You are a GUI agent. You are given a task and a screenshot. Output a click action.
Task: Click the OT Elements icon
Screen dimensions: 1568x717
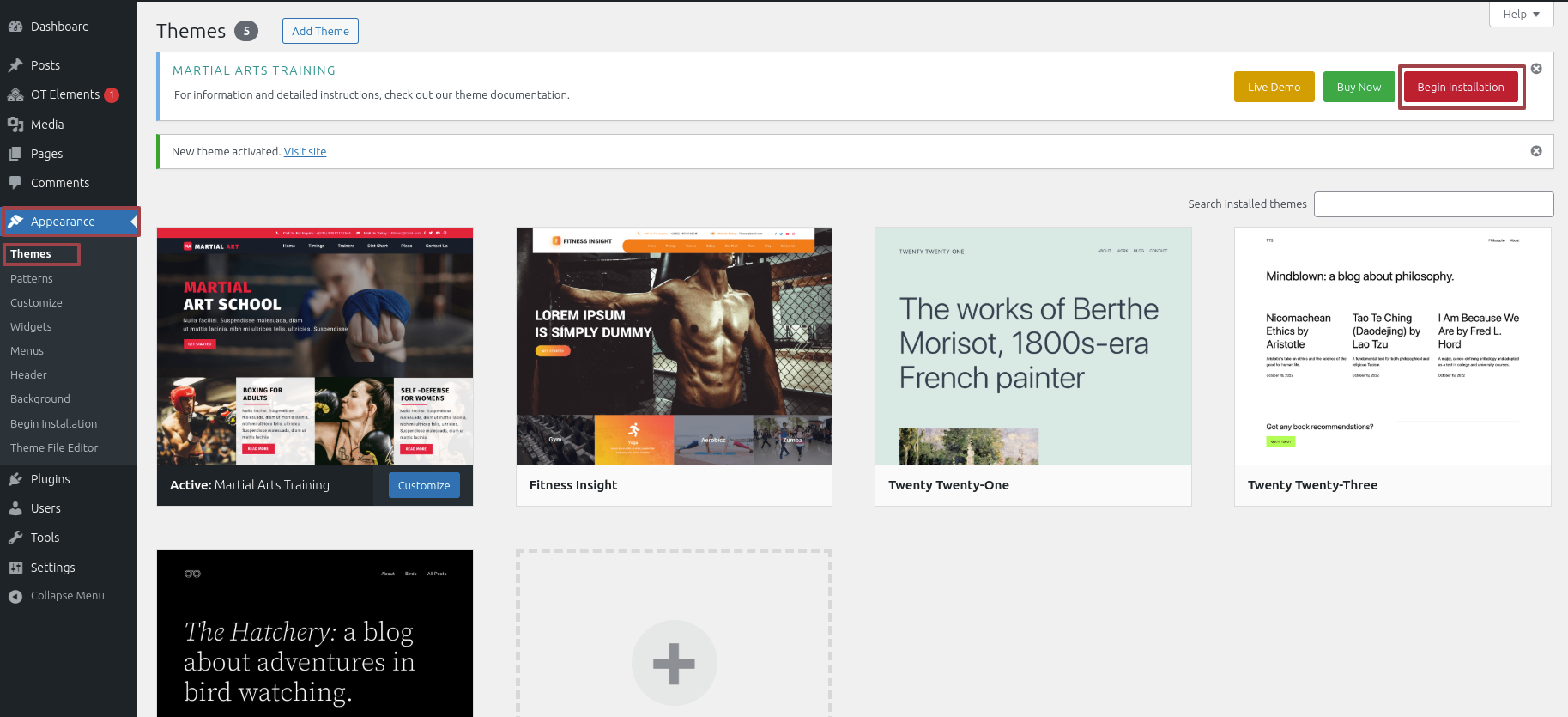[x=15, y=94]
